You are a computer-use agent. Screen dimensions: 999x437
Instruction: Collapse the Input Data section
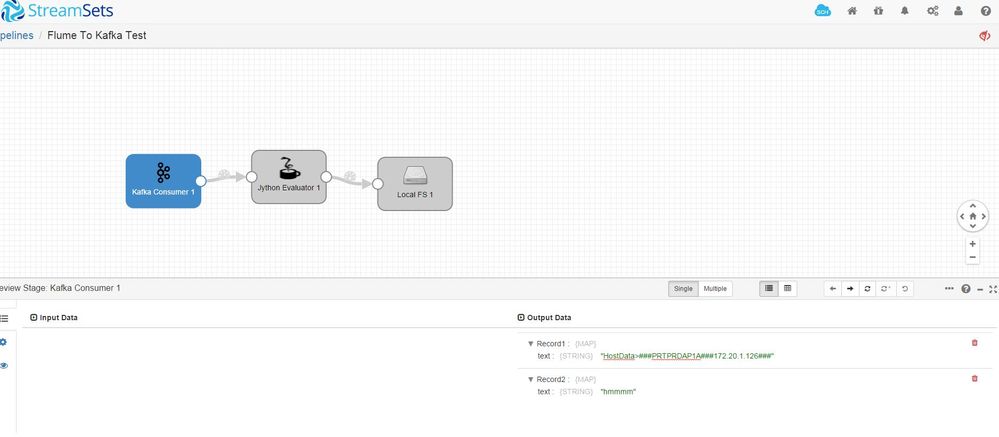[x=34, y=317]
